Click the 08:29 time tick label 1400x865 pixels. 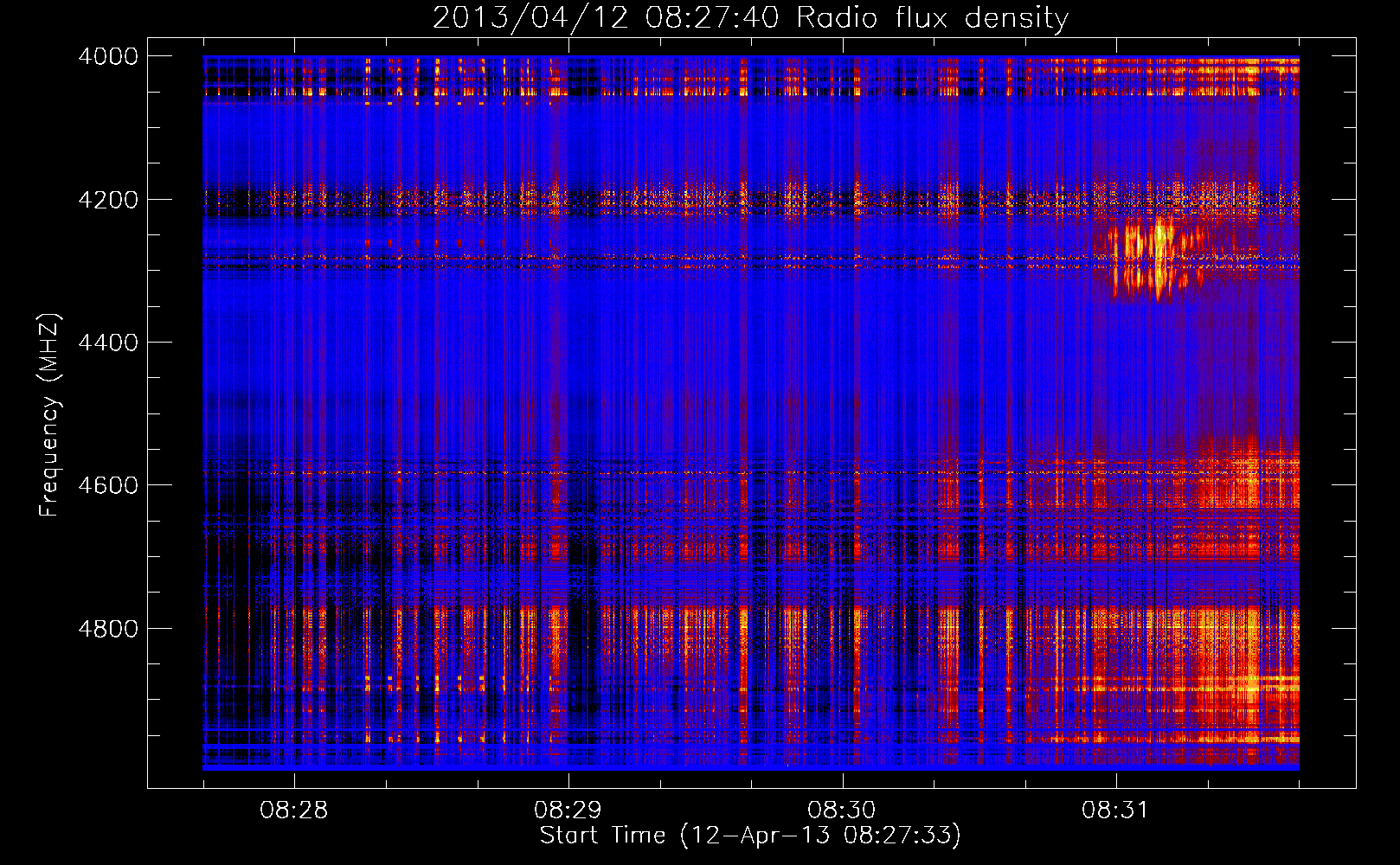[568, 811]
